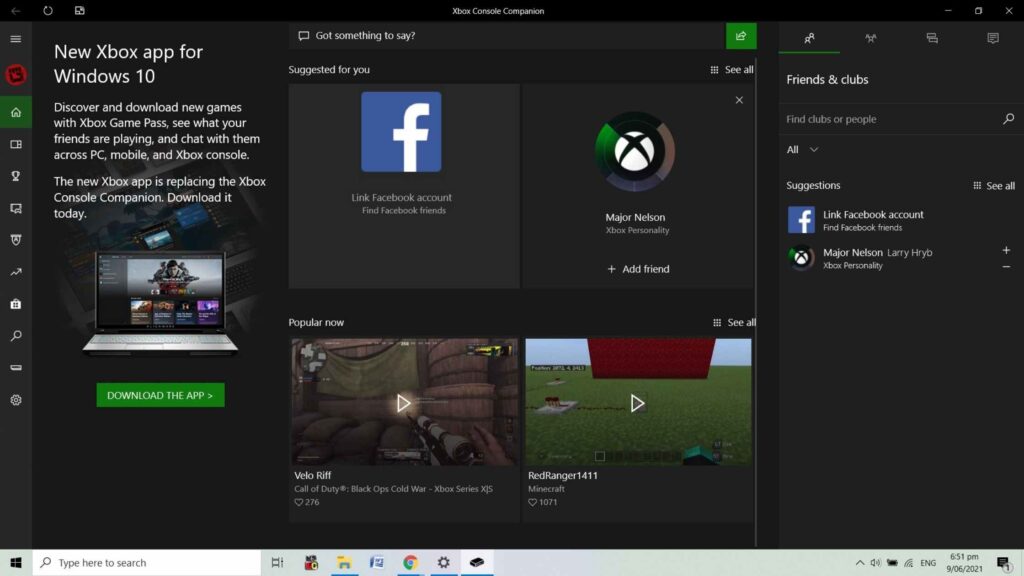This screenshot has height=576, width=1024.
Task: Open My games in sidebar
Action: (x=16, y=144)
